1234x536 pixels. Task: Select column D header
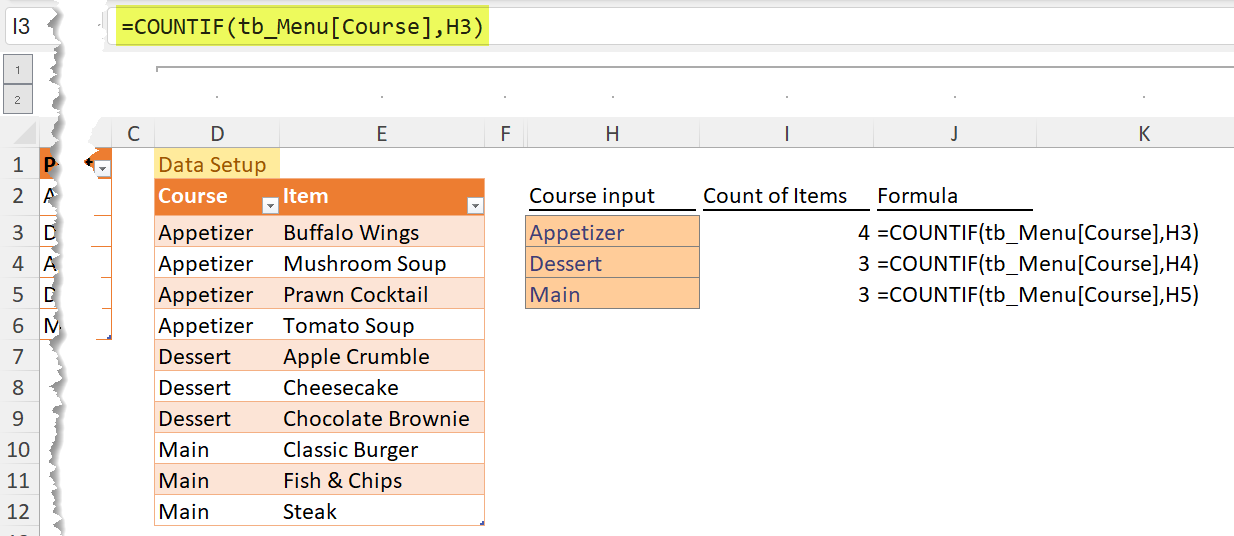pyautogui.click(x=217, y=134)
